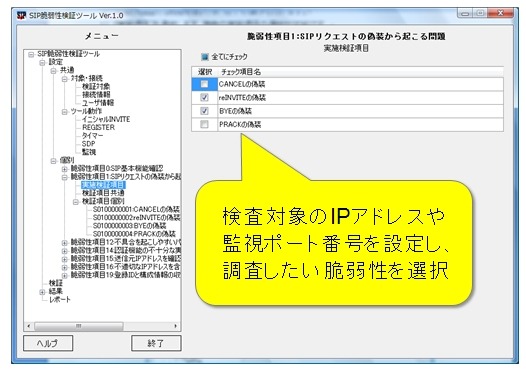Expand the 脆弱性項目14 tree node

click(64, 251)
